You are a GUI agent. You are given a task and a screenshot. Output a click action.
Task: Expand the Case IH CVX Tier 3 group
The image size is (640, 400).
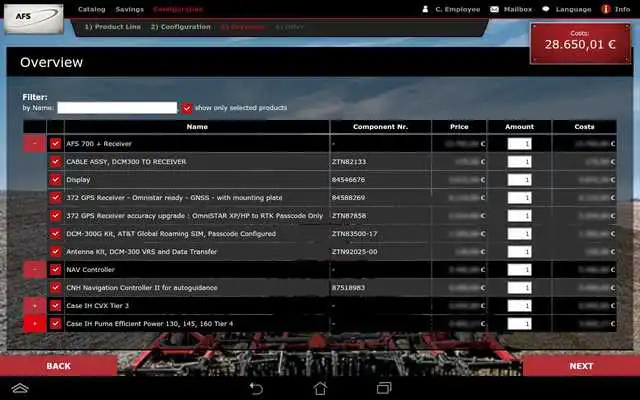point(35,306)
